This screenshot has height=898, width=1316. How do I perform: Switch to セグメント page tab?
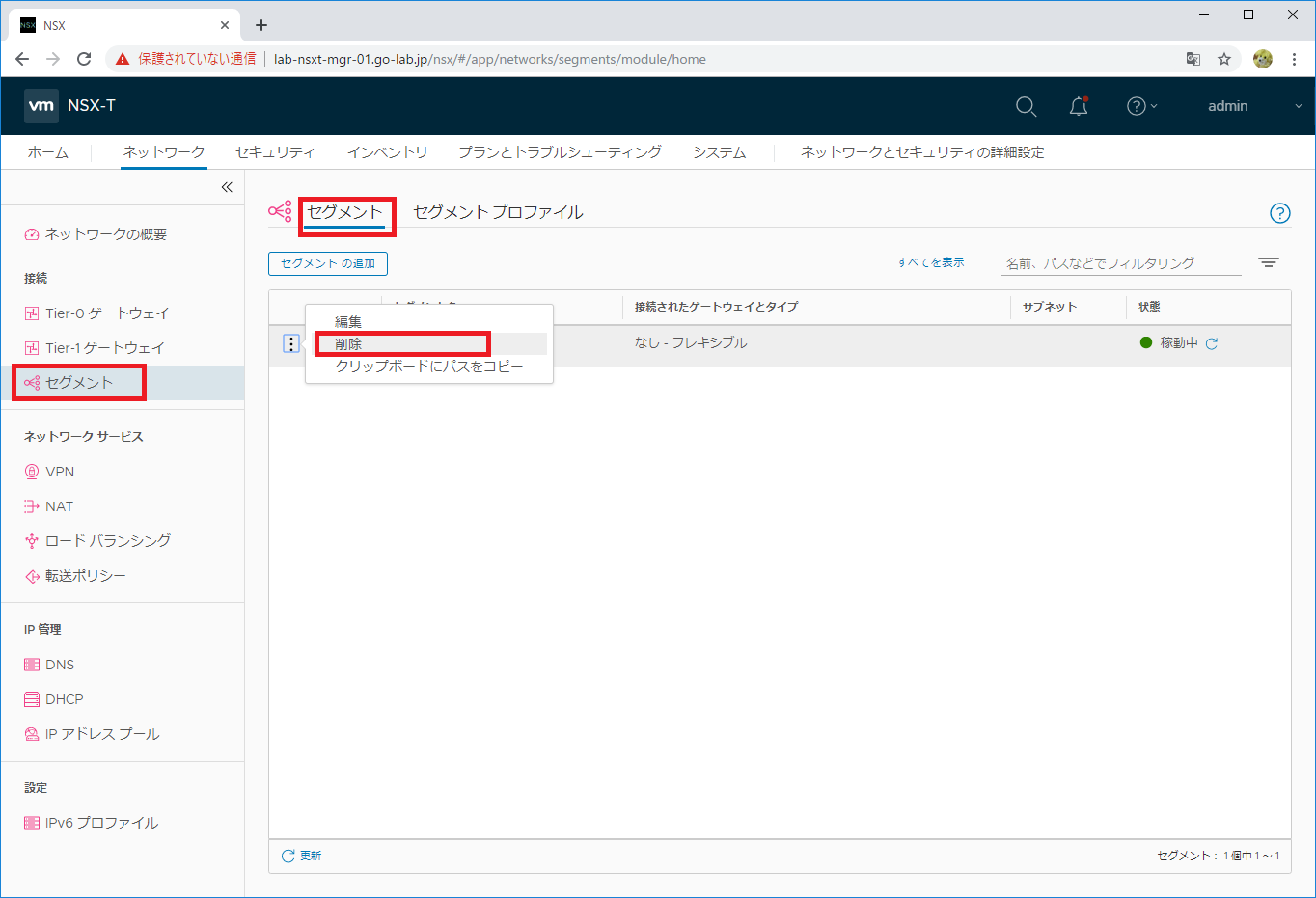click(x=345, y=212)
